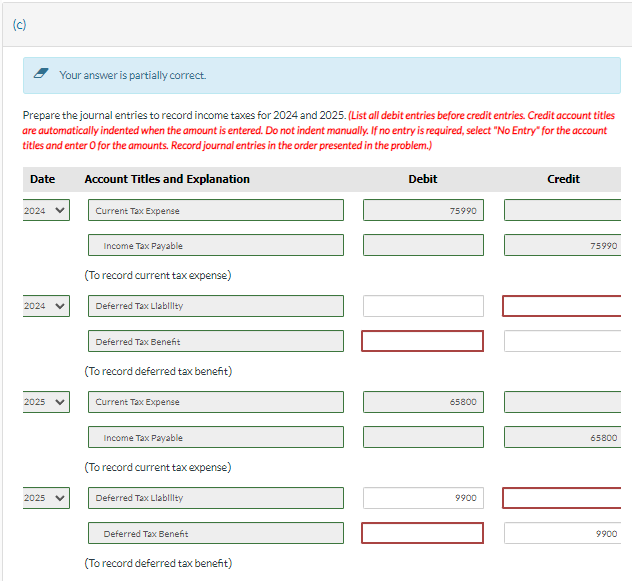This screenshot has height=581, width=632.
Task: Open the first 2025 date dropdown
Action: (46, 402)
